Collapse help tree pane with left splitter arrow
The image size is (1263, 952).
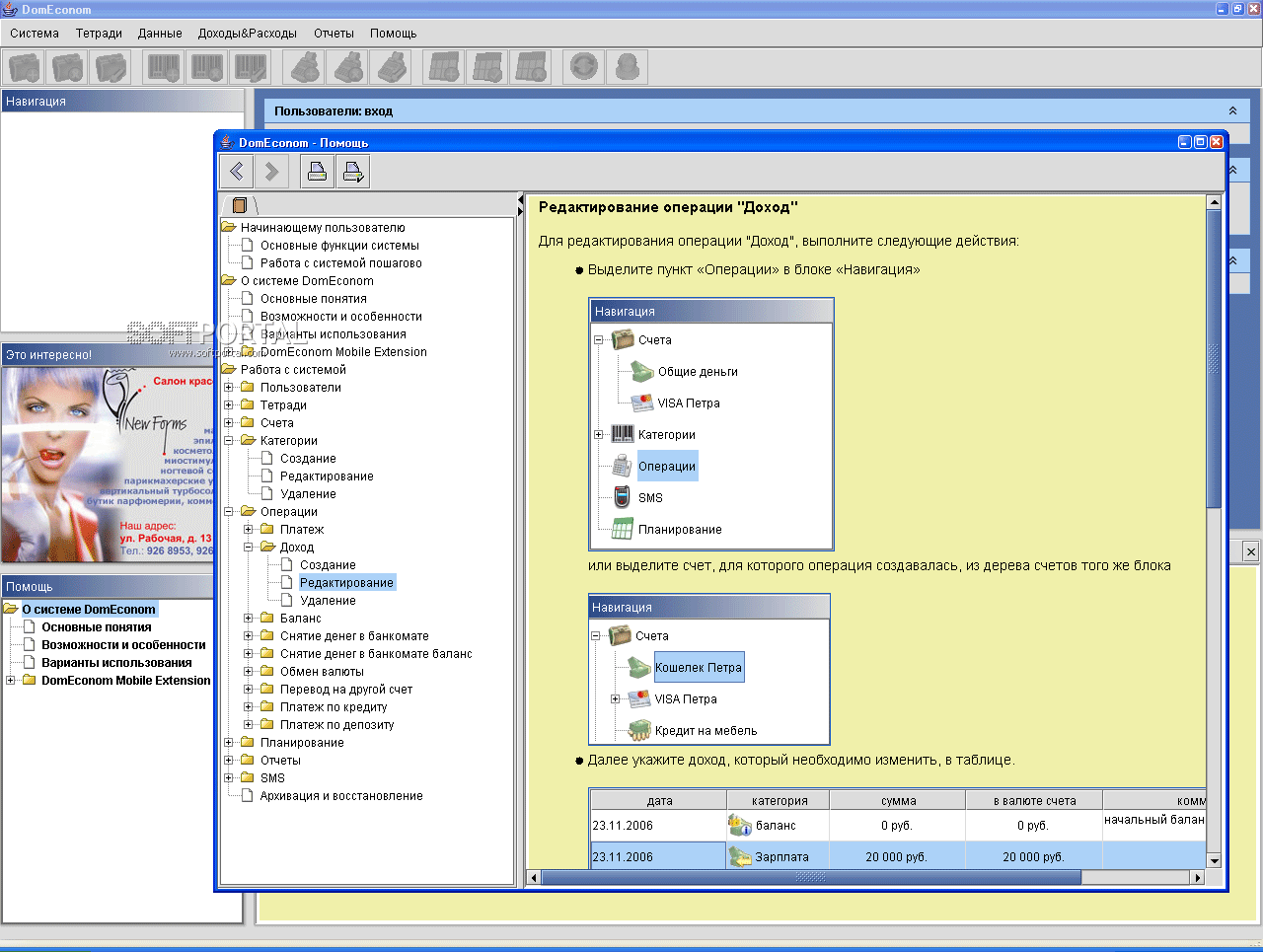(x=521, y=199)
